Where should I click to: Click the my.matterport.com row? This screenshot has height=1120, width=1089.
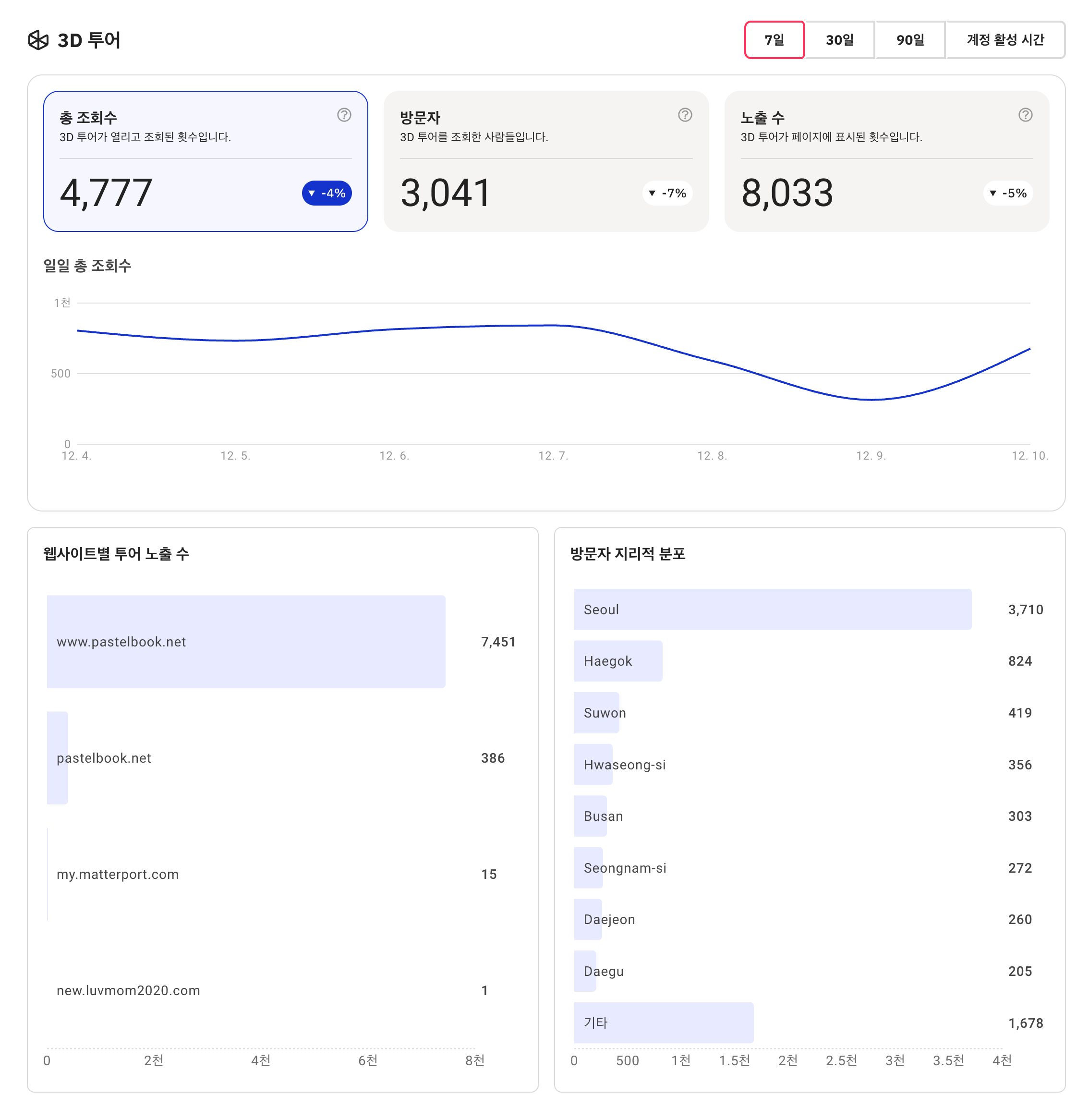point(118,874)
